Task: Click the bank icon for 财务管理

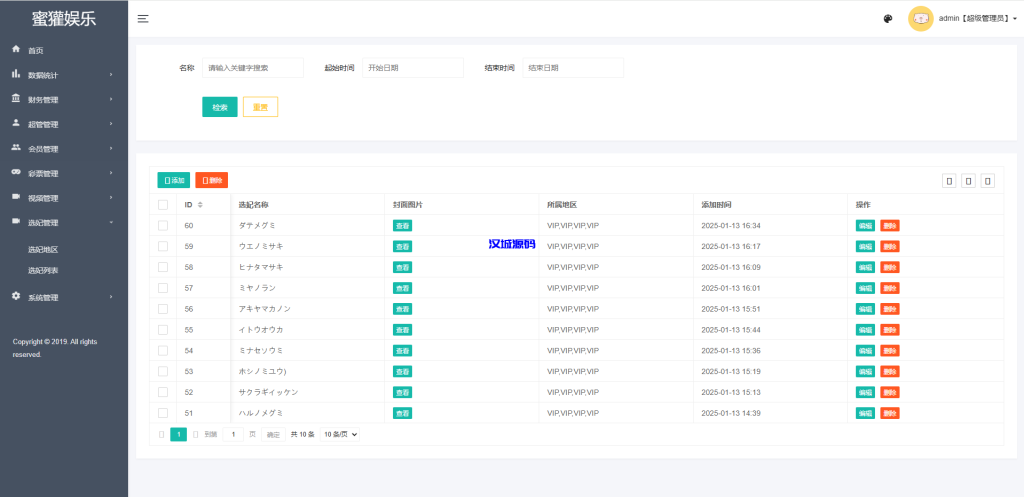Action: 16,99
